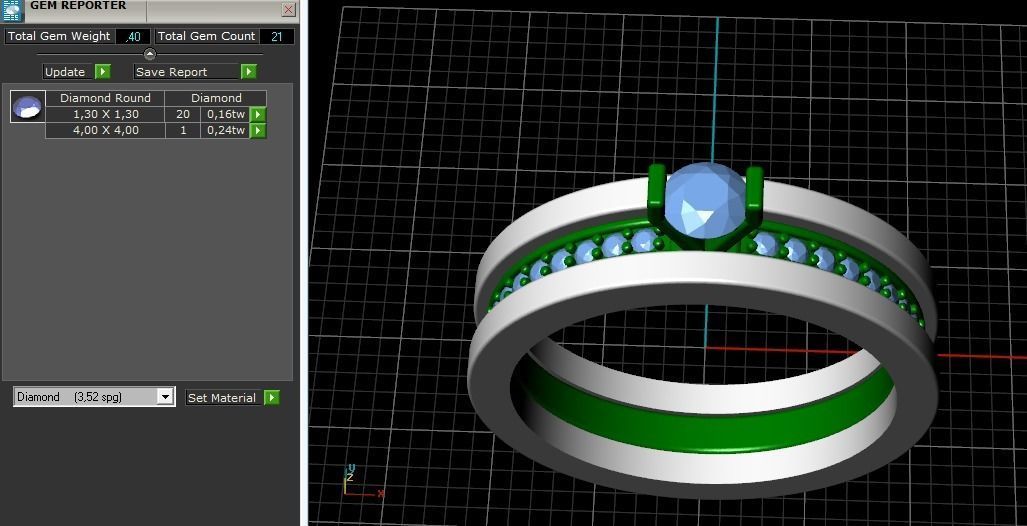Click the Set Material button

221,398
